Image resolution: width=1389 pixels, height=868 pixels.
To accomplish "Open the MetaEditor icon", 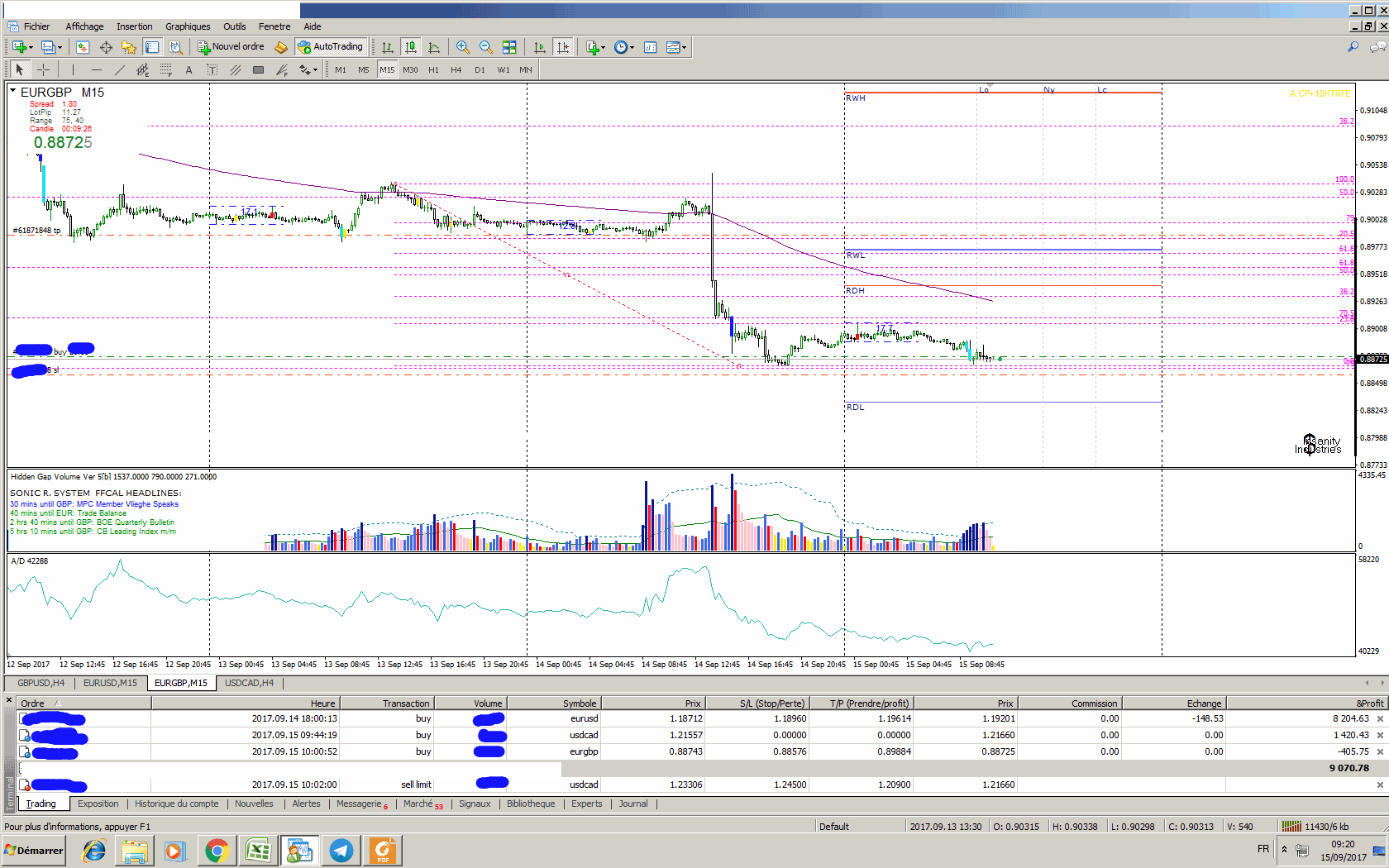I will pos(281,47).
